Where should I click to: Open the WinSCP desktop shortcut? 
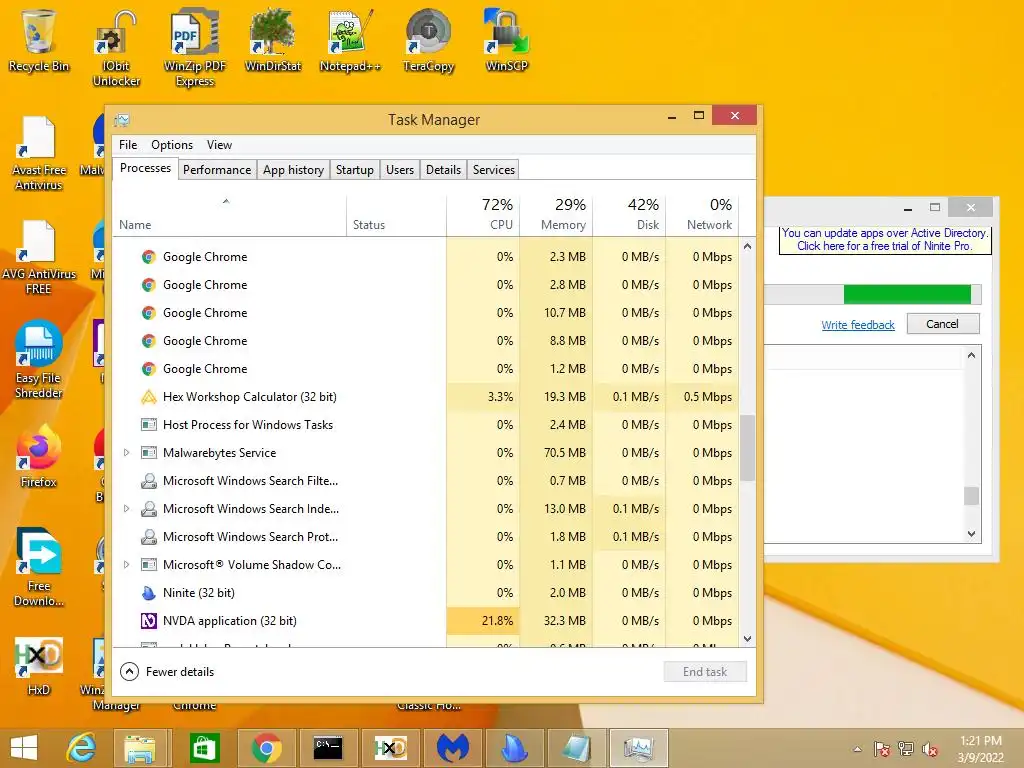tap(507, 39)
